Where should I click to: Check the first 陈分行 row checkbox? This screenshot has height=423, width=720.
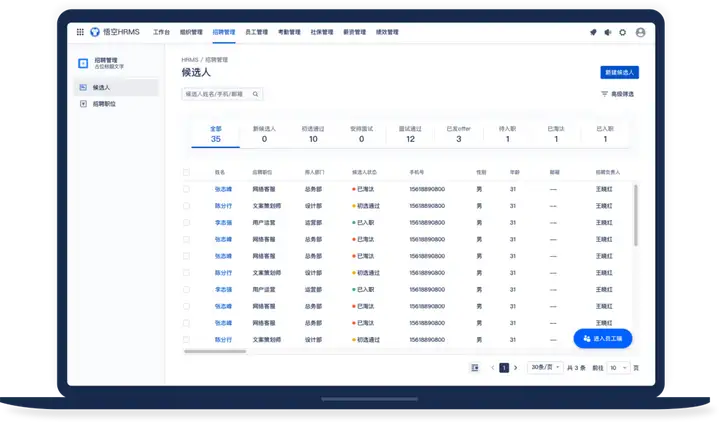[186, 206]
